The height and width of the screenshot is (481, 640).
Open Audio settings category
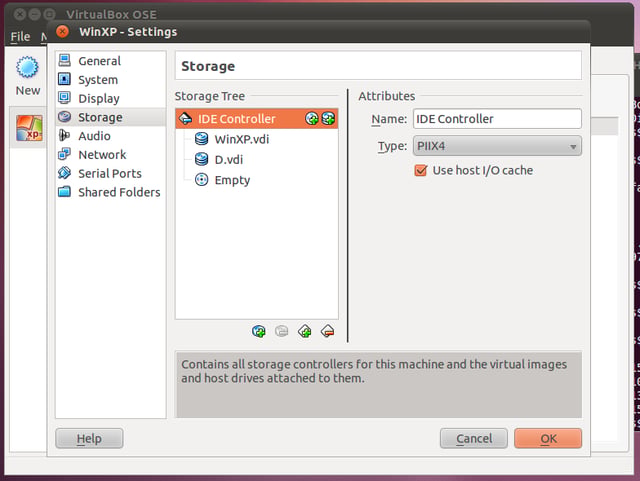[110, 136]
